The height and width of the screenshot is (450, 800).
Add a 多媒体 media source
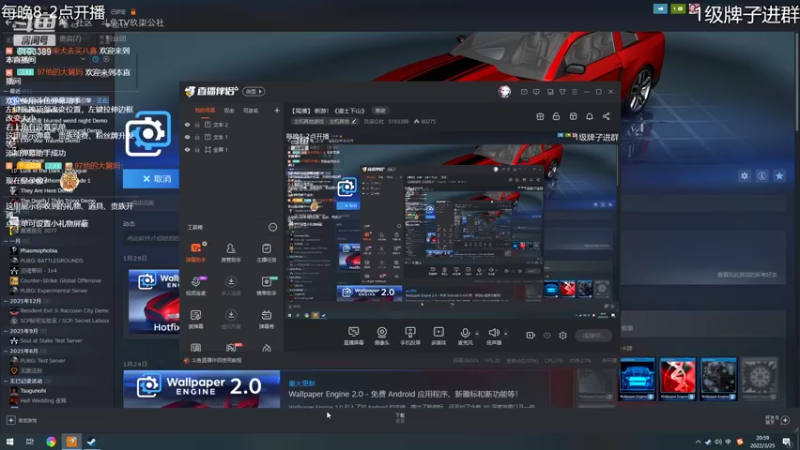point(438,336)
